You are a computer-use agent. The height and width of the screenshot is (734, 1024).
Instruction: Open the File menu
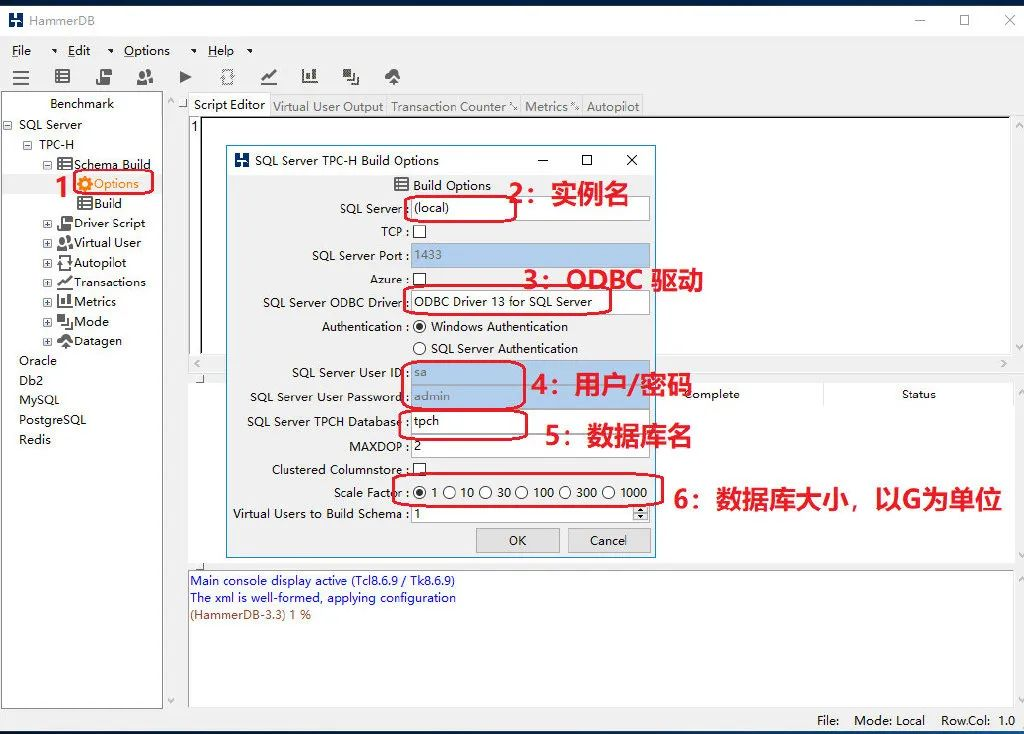22,50
